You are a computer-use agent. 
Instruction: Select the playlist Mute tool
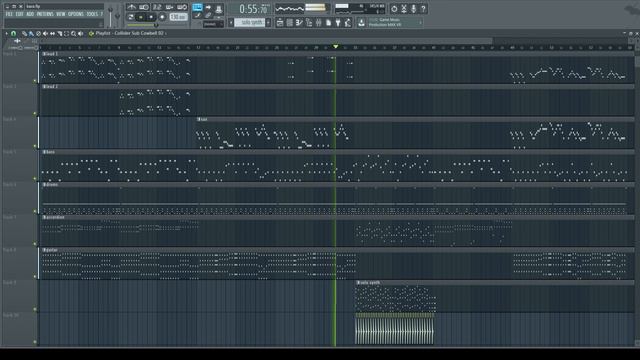[45, 33]
